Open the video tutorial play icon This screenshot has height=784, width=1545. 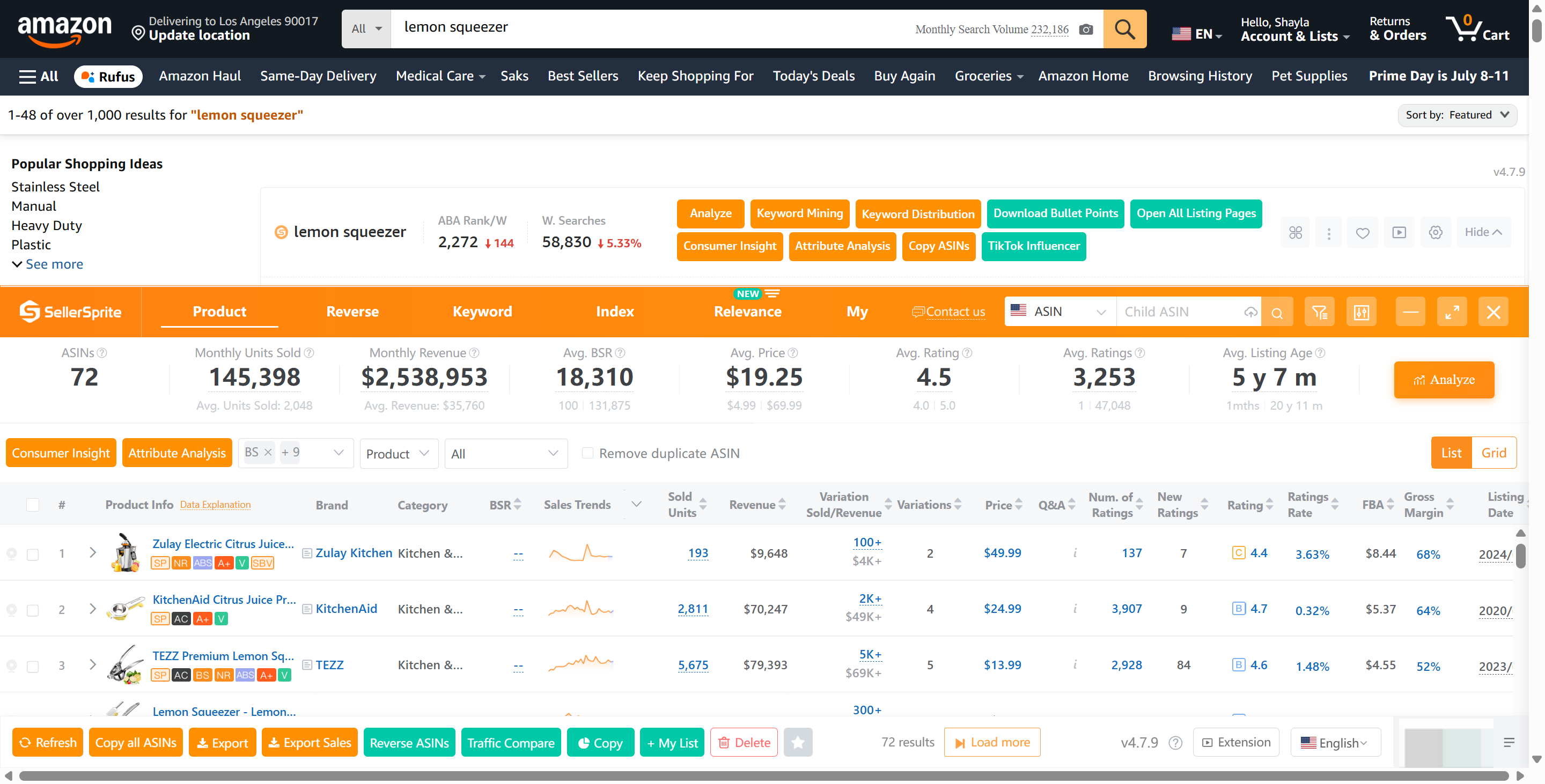click(x=1399, y=233)
